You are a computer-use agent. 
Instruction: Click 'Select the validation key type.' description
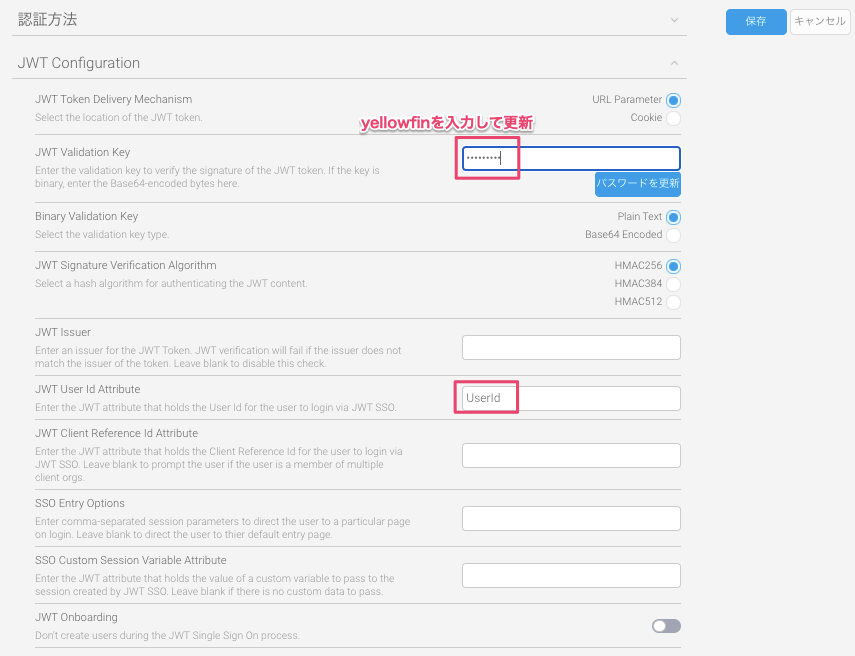coord(102,234)
